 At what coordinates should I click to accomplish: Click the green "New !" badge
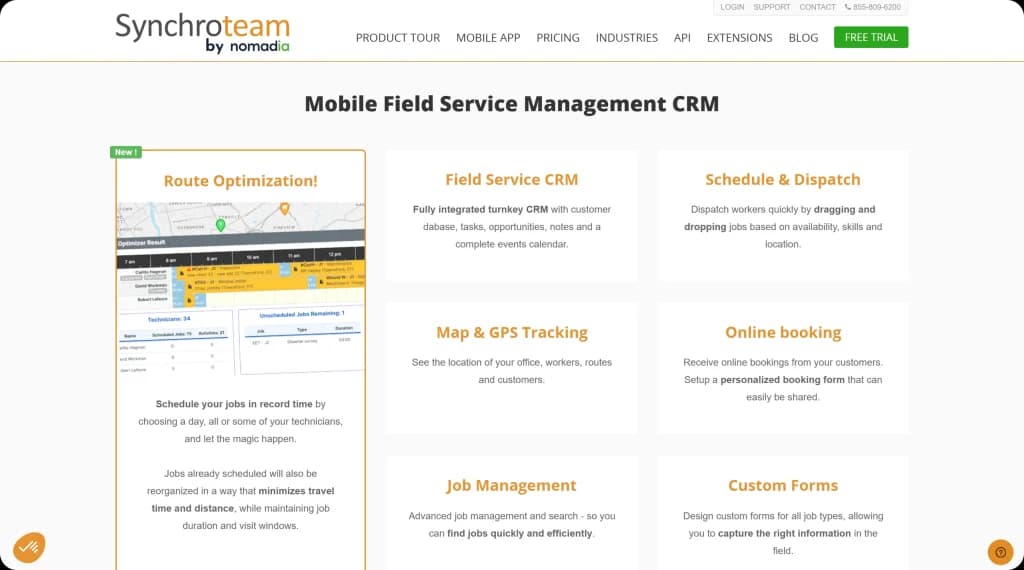pyautogui.click(x=126, y=152)
